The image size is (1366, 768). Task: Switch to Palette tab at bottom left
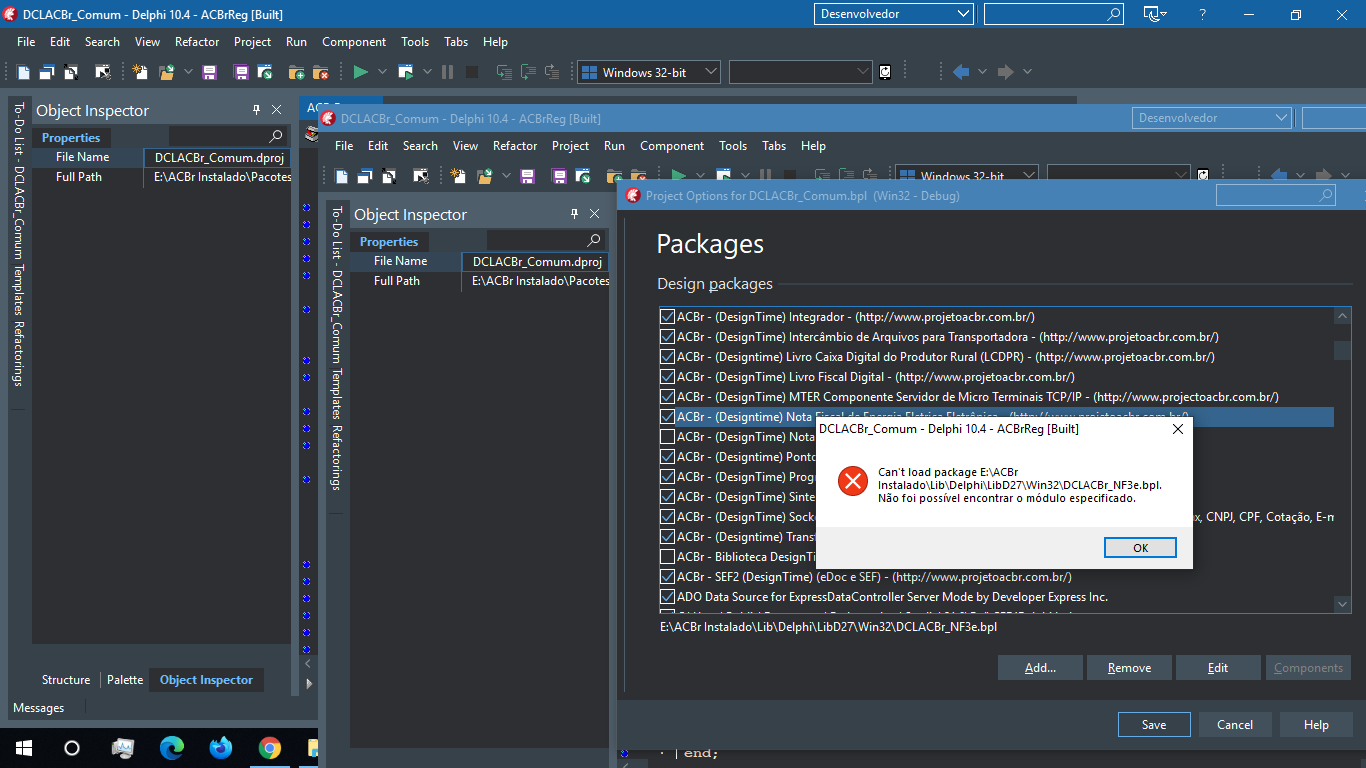coord(125,680)
